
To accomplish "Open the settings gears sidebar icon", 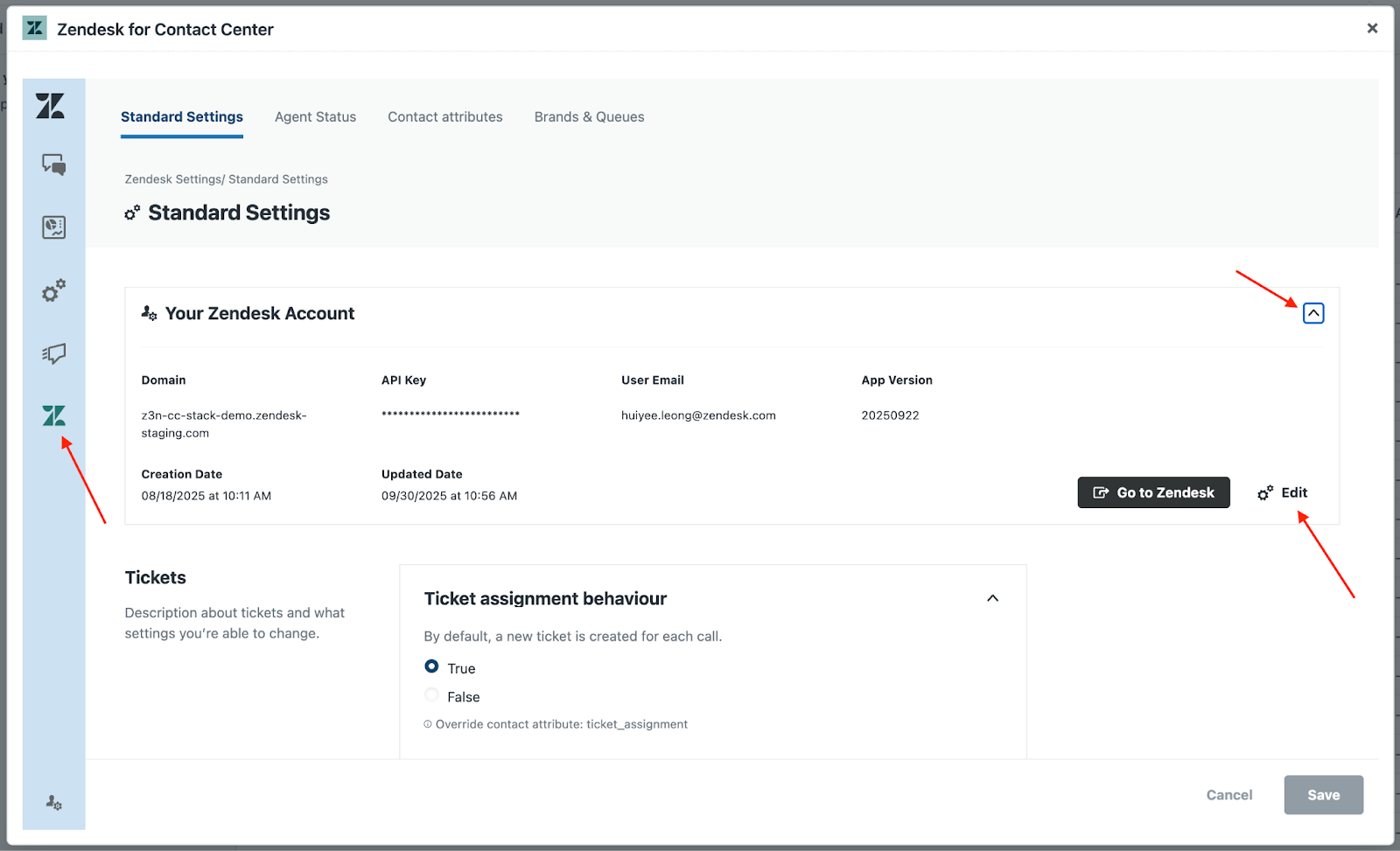I will pyautogui.click(x=53, y=290).
